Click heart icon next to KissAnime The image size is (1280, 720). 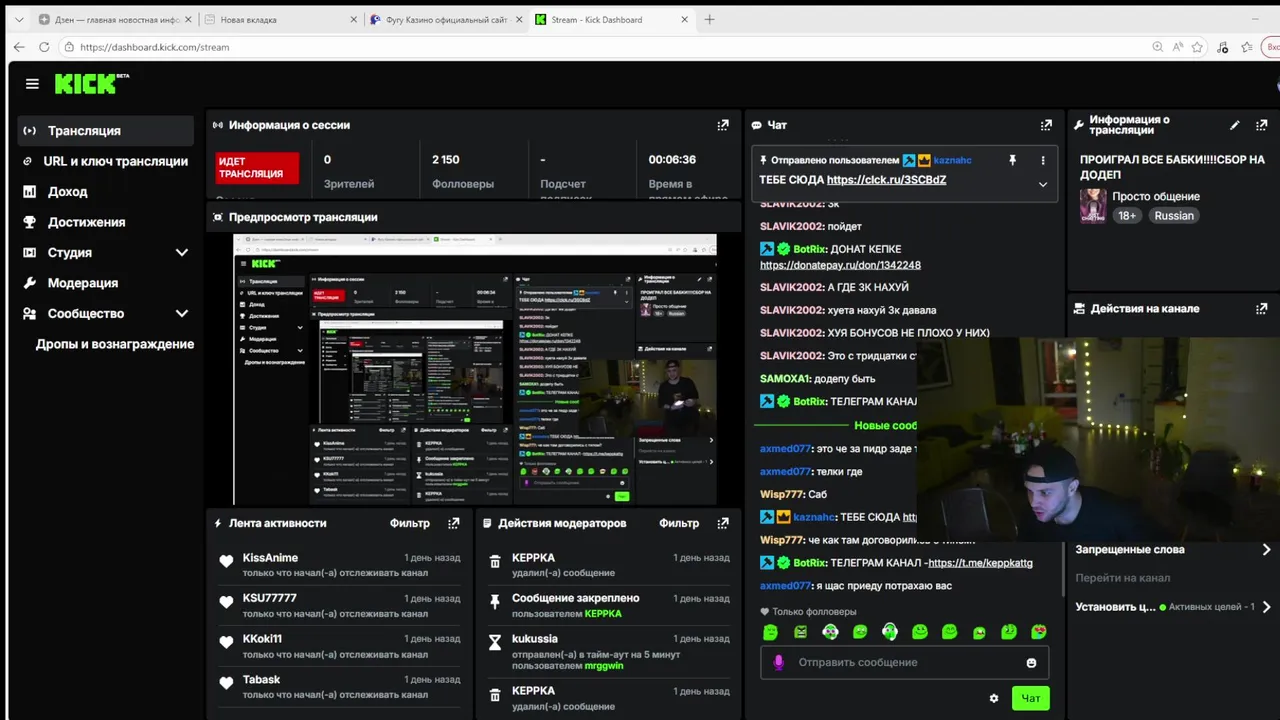click(x=226, y=562)
